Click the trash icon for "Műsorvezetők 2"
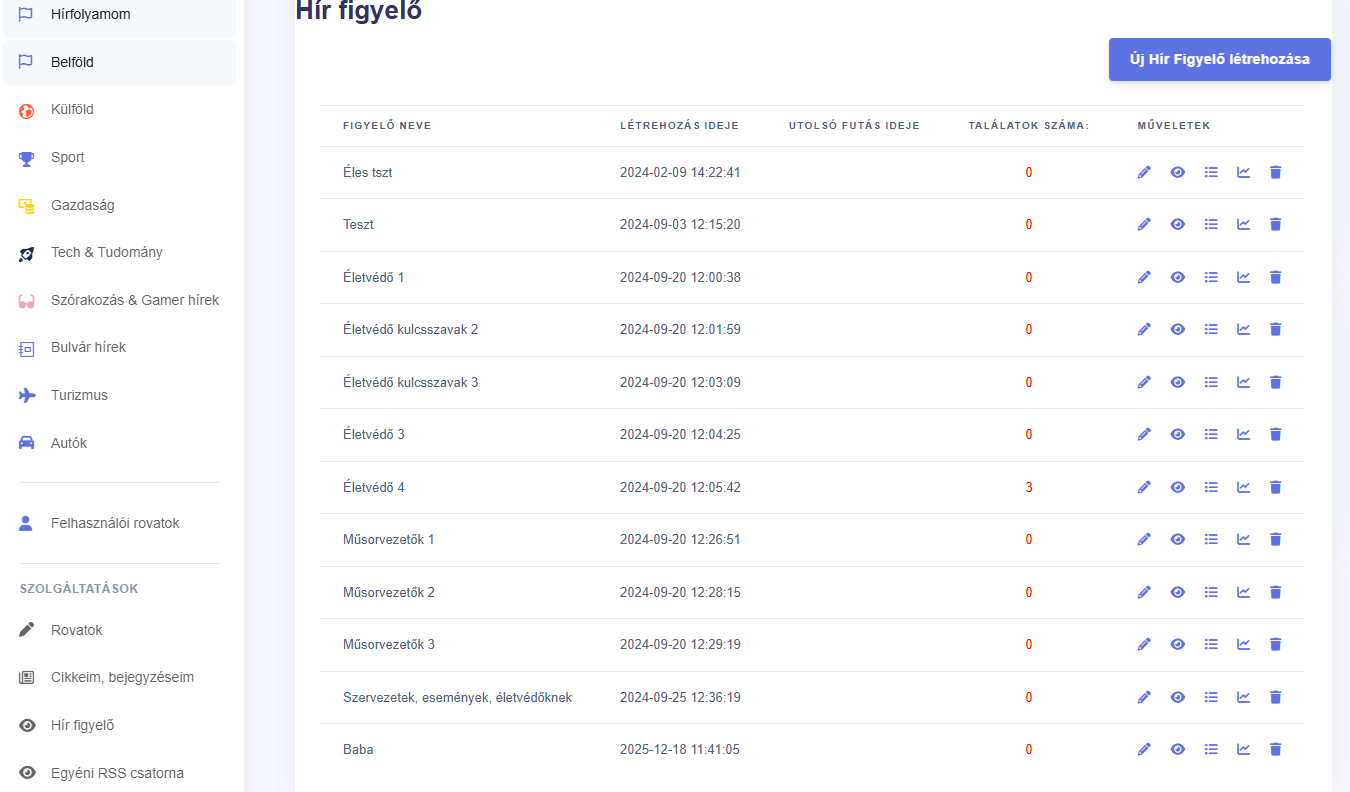Image resolution: width=1350 pixels, height=792 pixels. click(x=1275, y=591)
